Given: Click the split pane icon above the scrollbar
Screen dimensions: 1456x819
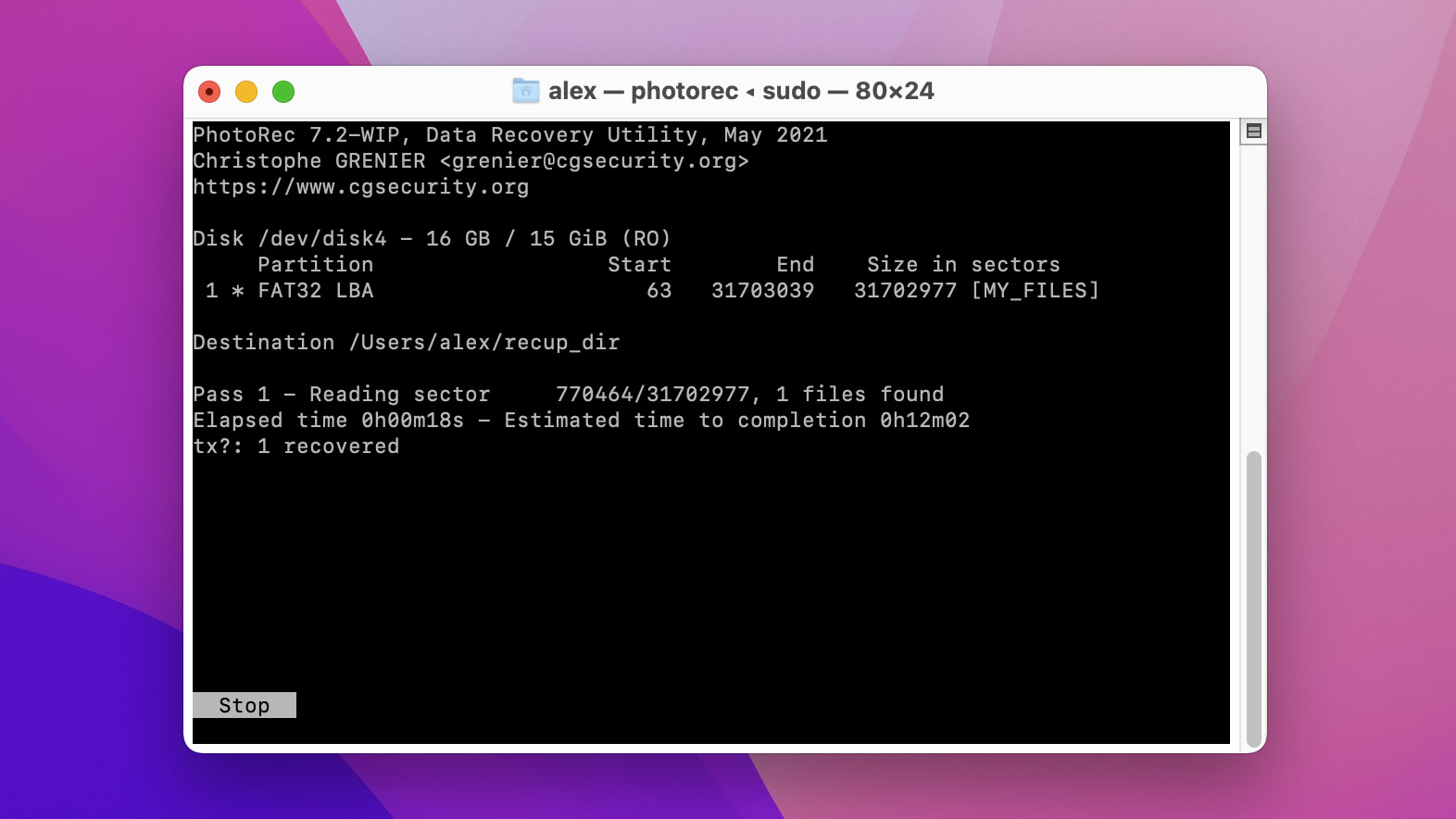Looking at the screenshot, I should pos(1253,131).
